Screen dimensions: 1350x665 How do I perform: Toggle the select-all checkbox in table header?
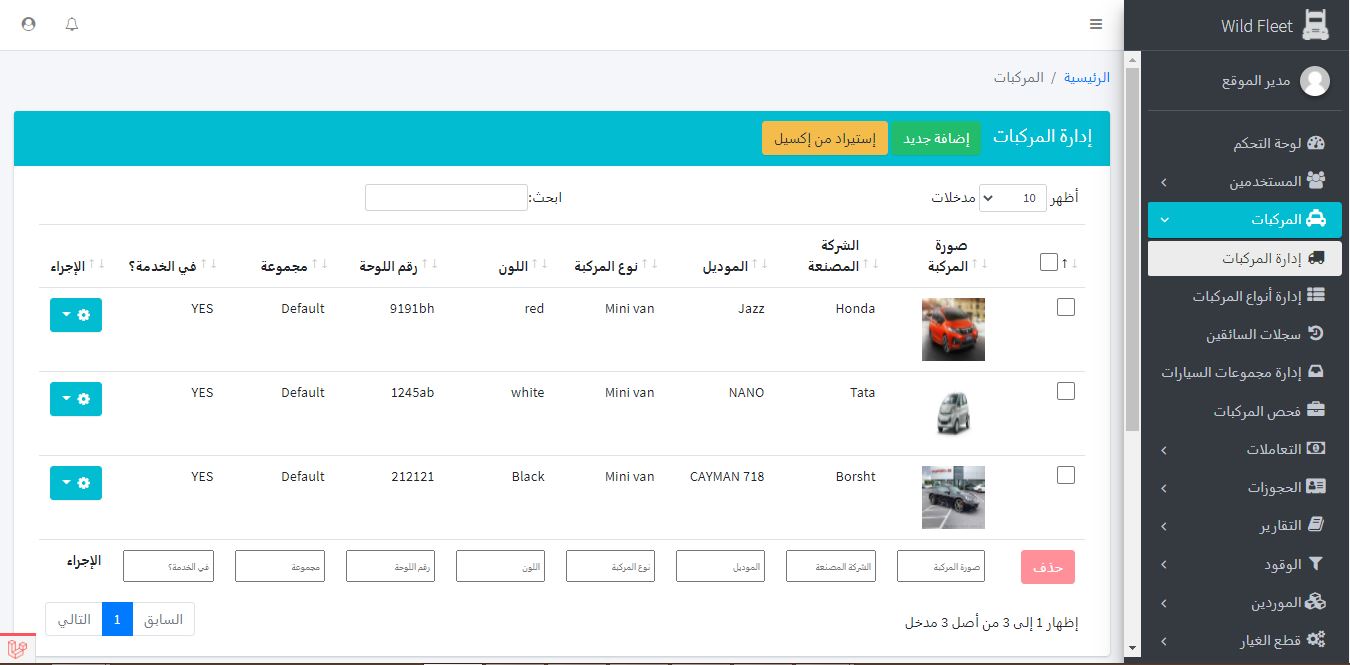1048,262
